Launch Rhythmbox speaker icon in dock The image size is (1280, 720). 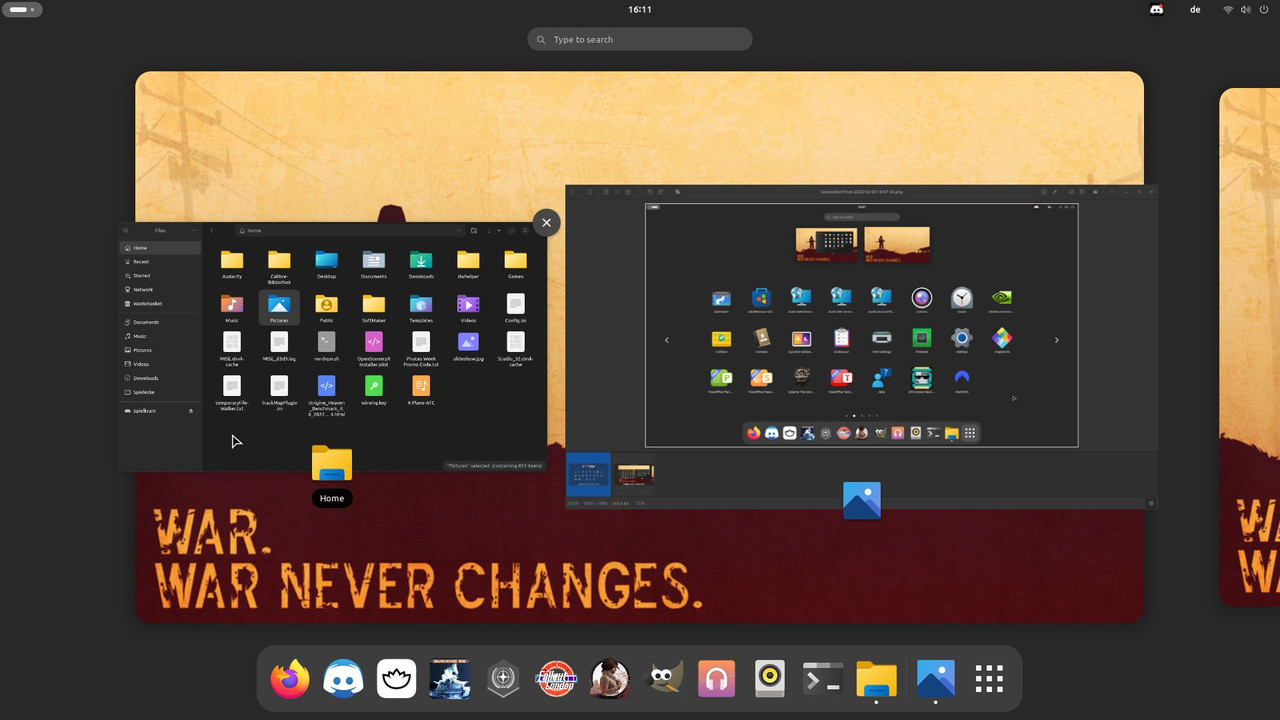coord(769,679)
